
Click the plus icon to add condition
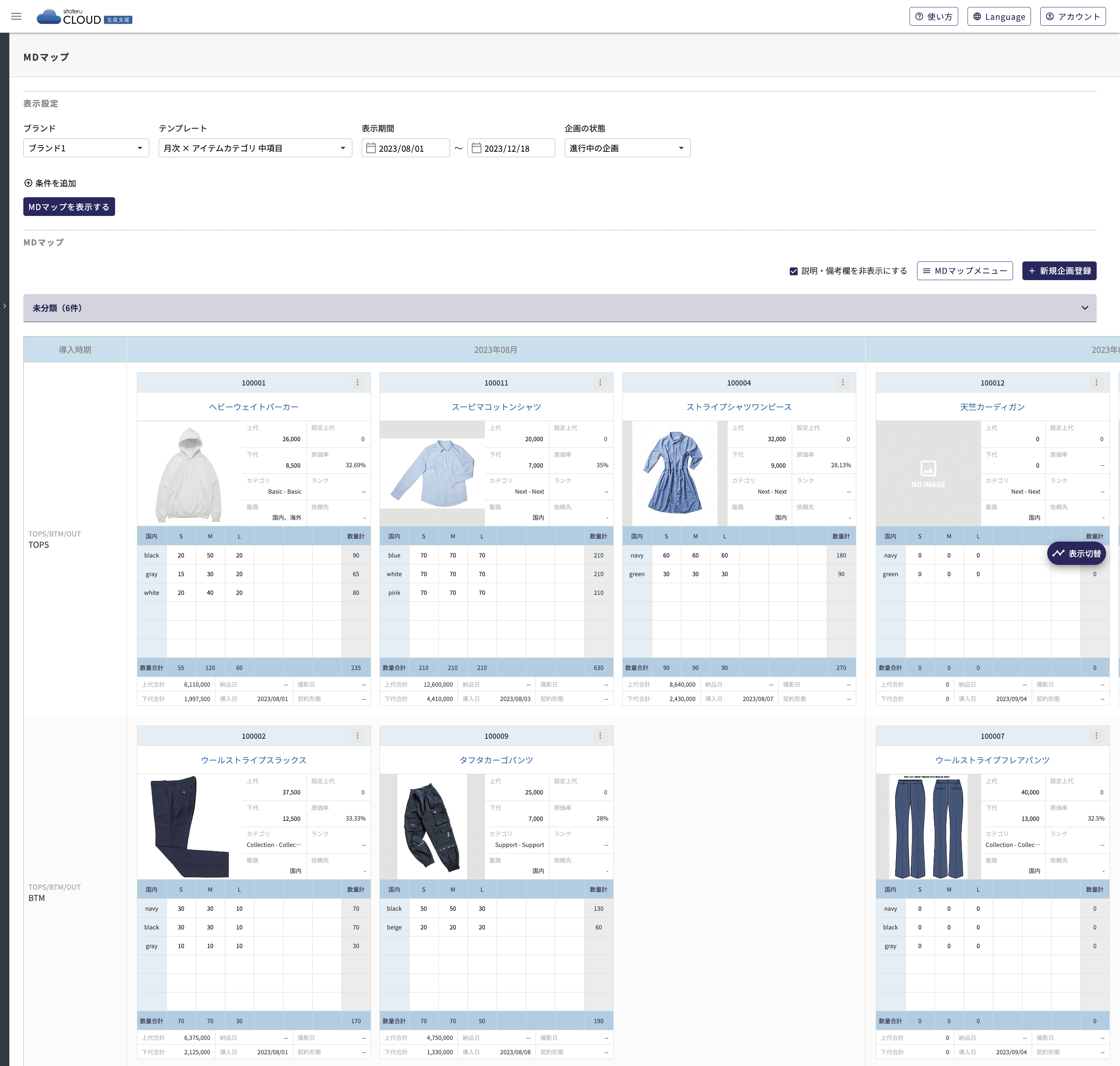(28, 183)
